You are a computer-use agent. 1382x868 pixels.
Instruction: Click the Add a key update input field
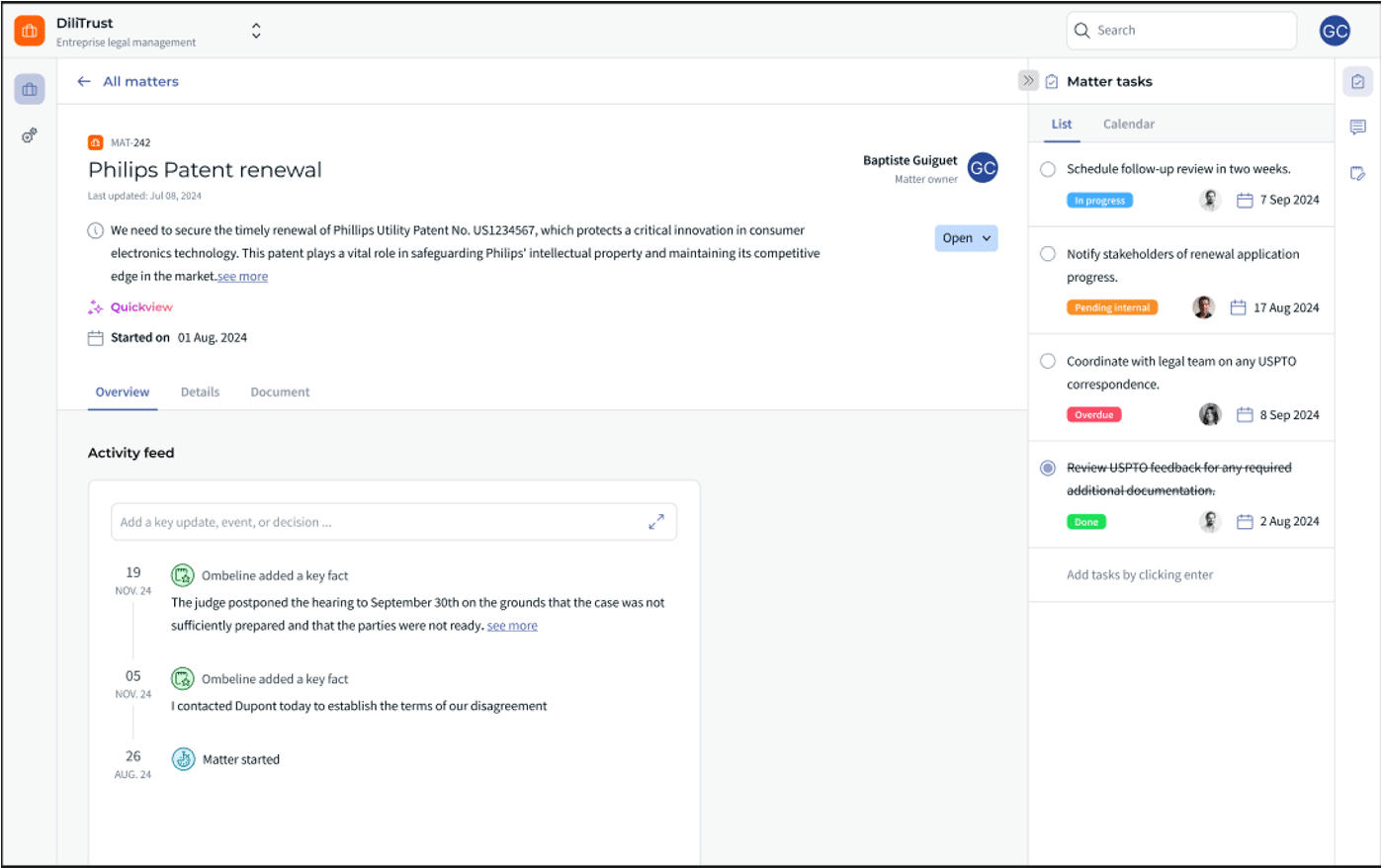click(x=393, y=522)
